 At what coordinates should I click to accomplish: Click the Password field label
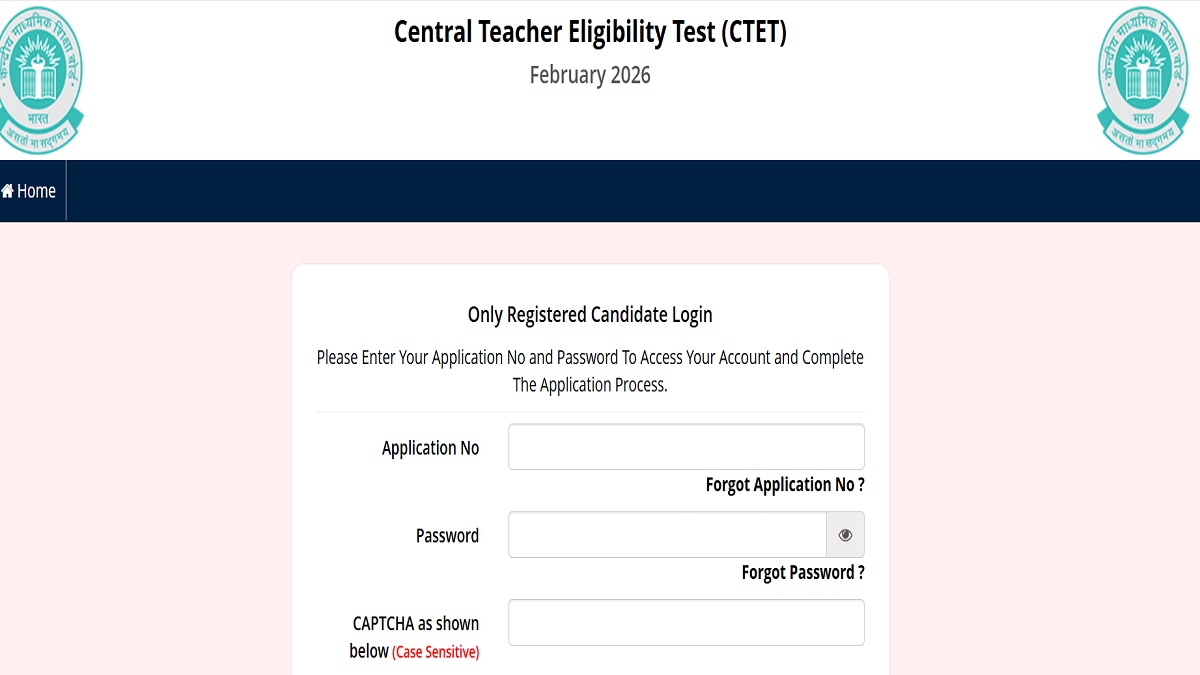(447, 536)
